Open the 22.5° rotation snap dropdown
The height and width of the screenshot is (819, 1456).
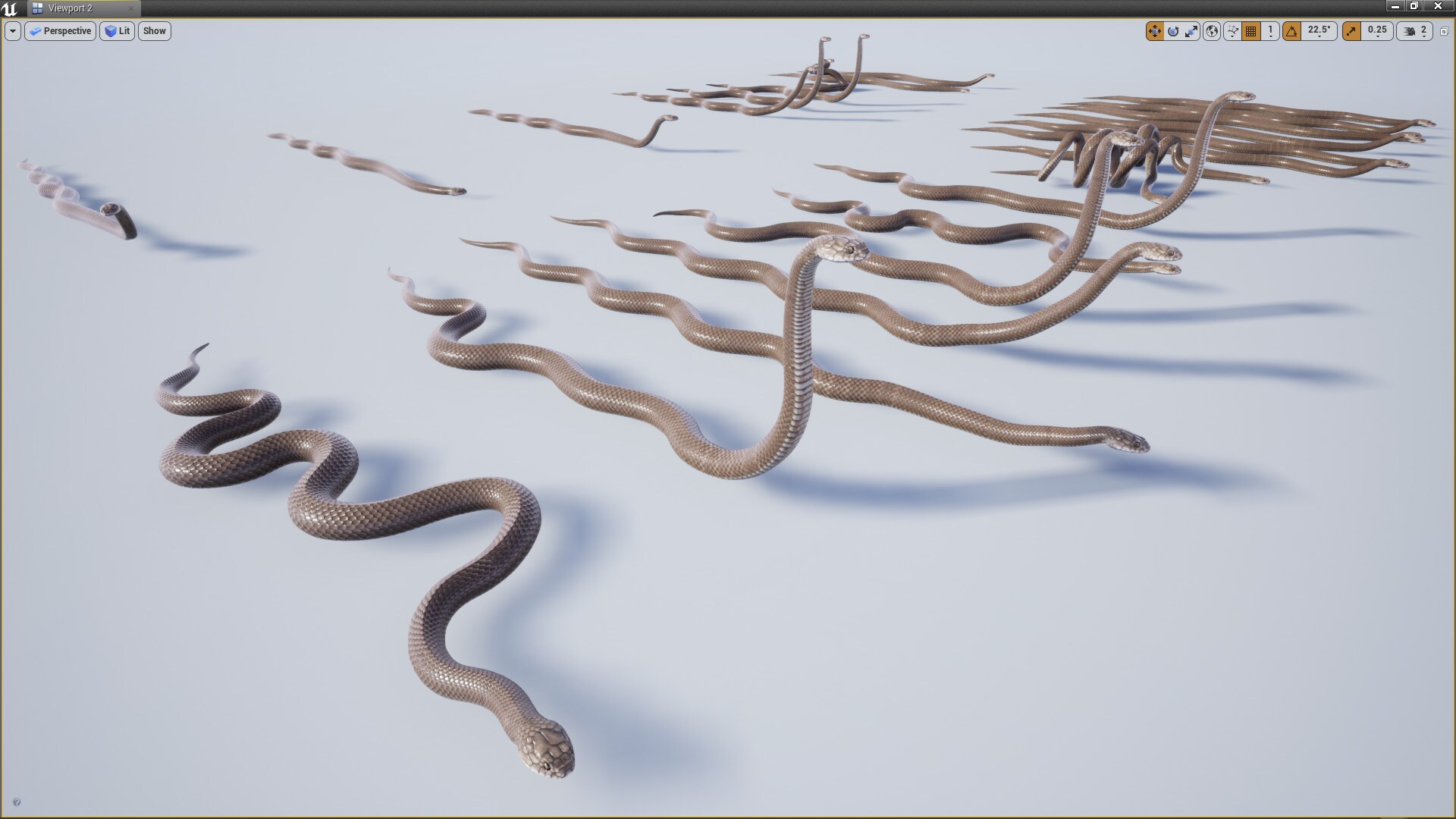coord(1319,31)
